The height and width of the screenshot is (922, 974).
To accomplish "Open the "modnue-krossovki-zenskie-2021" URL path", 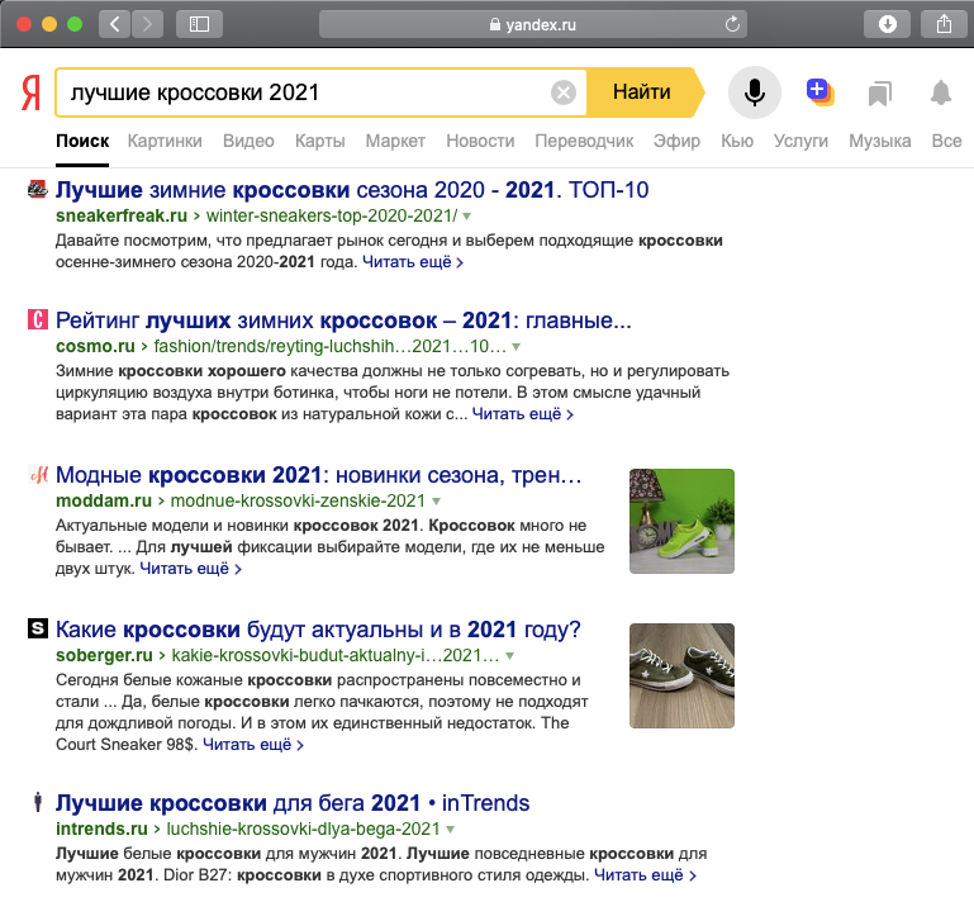I will [298, 501].
